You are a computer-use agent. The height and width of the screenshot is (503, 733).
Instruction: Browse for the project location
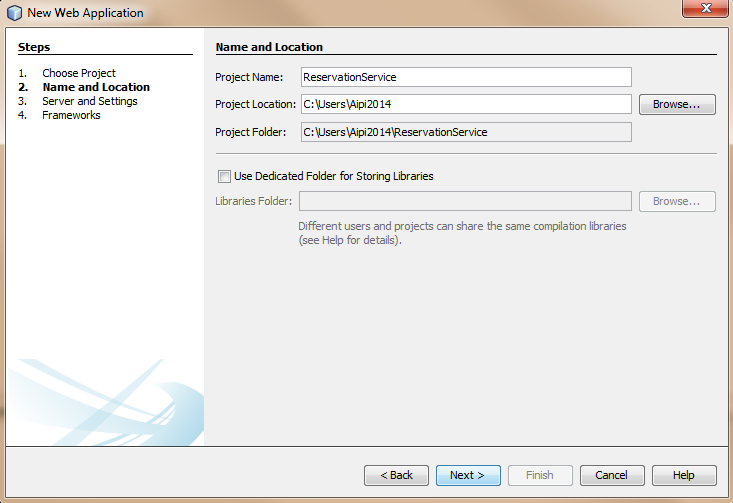(x=677, y=104)
